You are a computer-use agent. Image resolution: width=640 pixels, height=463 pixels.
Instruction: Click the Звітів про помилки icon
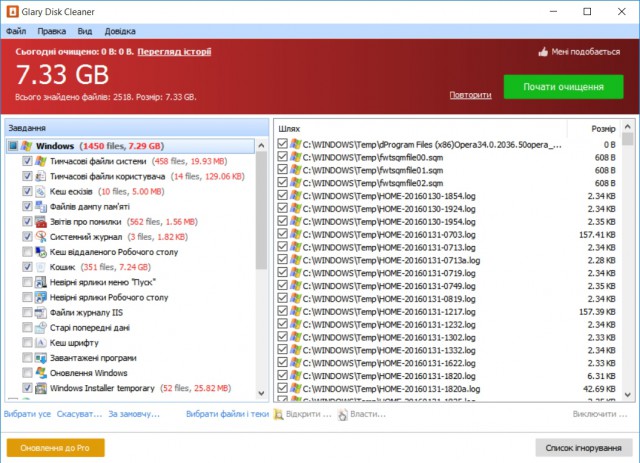(x=40, y=221)
